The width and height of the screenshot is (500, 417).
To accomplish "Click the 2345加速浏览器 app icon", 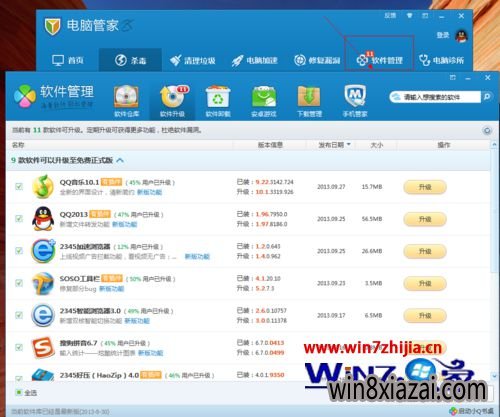I will pos(43,251).
